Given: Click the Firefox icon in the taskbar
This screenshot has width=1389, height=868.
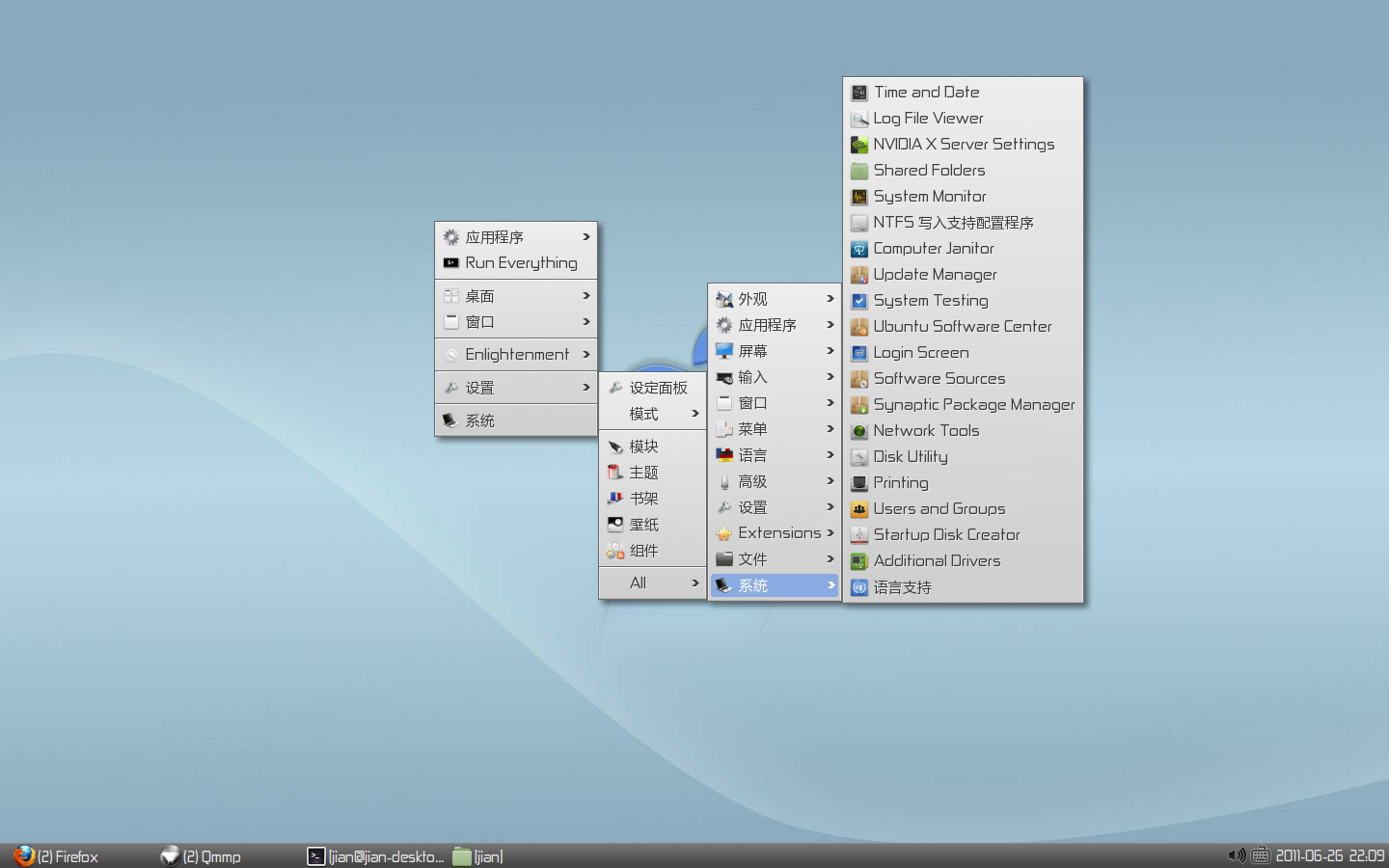Looking at the screenshot, I should coord(24,855).
